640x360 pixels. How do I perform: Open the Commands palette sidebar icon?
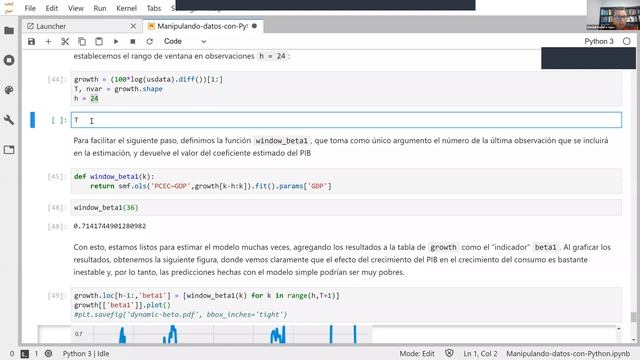click(x=9, y=90)
